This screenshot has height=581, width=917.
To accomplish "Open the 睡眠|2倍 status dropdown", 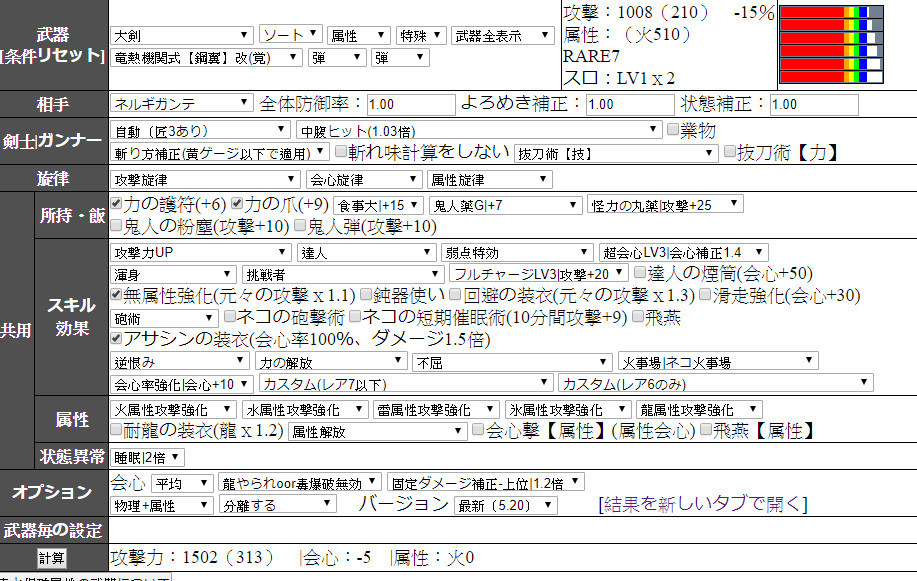I will point(147,457).
